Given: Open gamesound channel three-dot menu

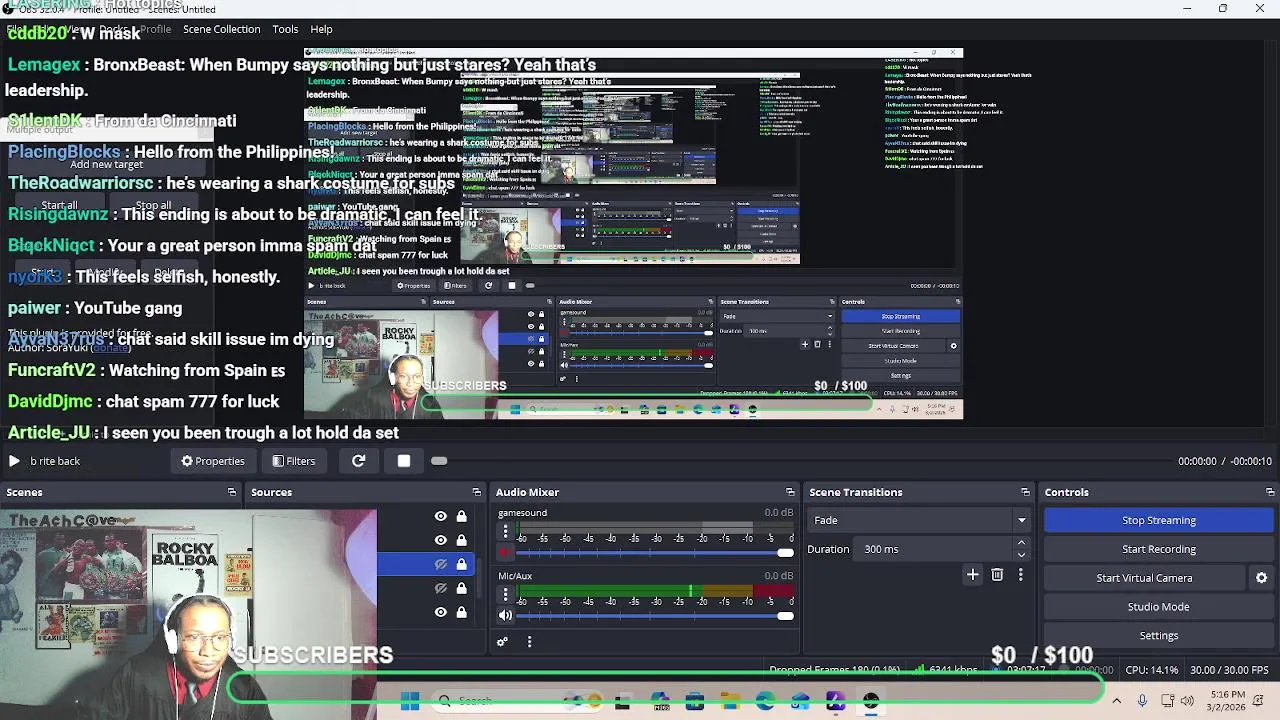Looking at the screenshot, I should (505, 532).
